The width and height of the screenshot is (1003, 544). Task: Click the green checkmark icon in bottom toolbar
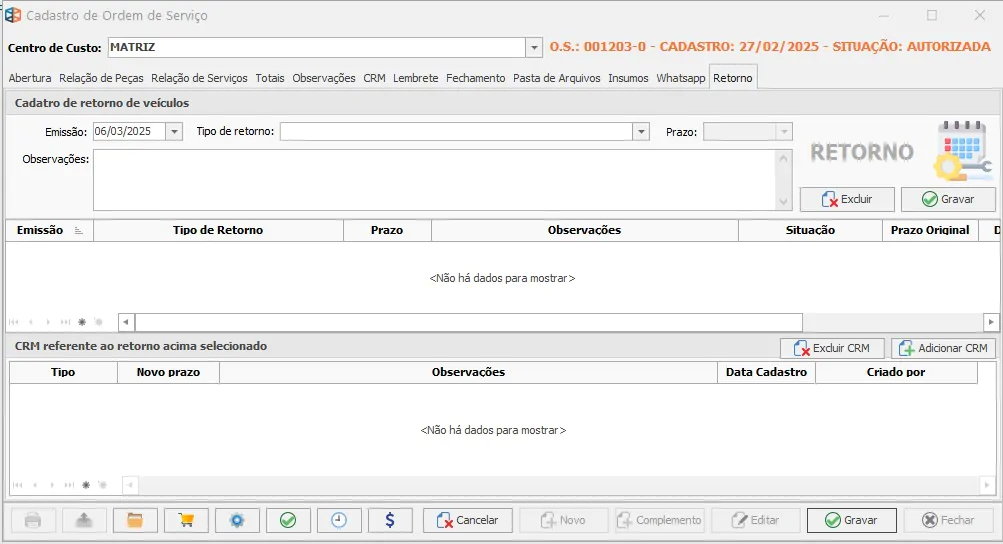point(288,520)
